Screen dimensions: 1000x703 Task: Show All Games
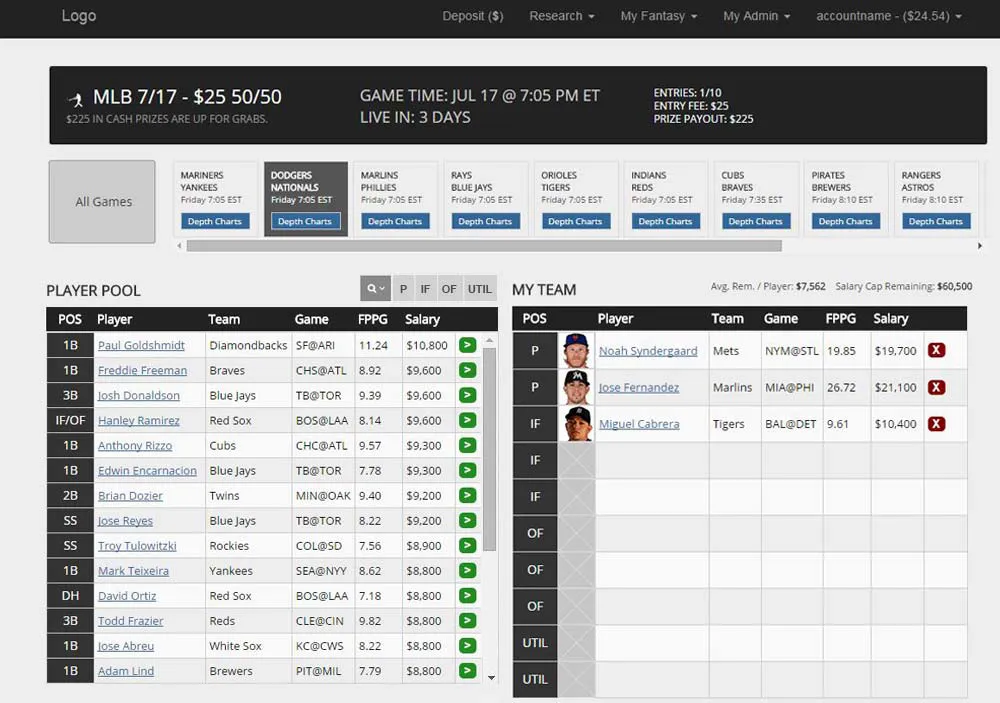103,202
